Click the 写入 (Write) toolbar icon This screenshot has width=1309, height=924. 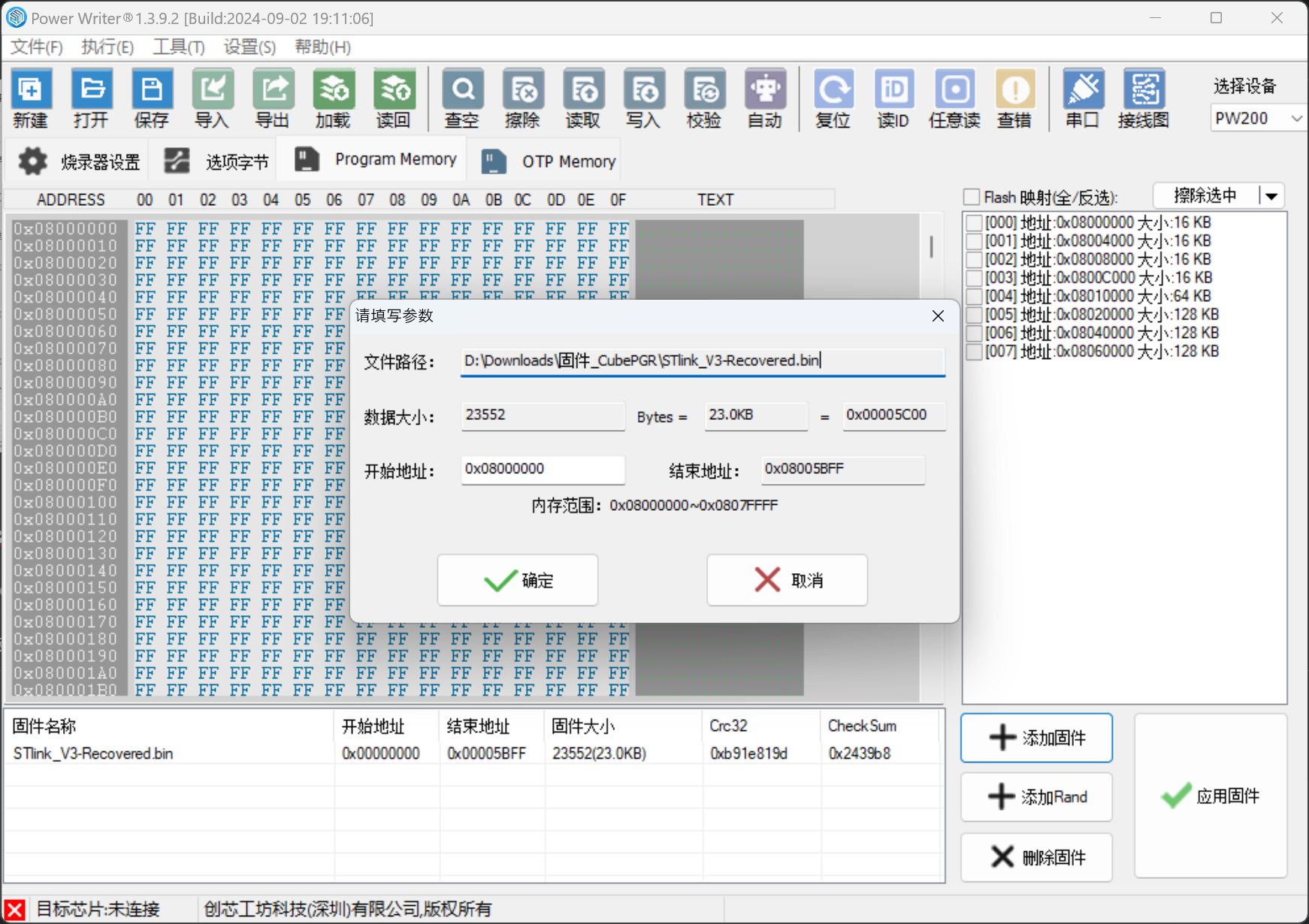coord(644,98)
